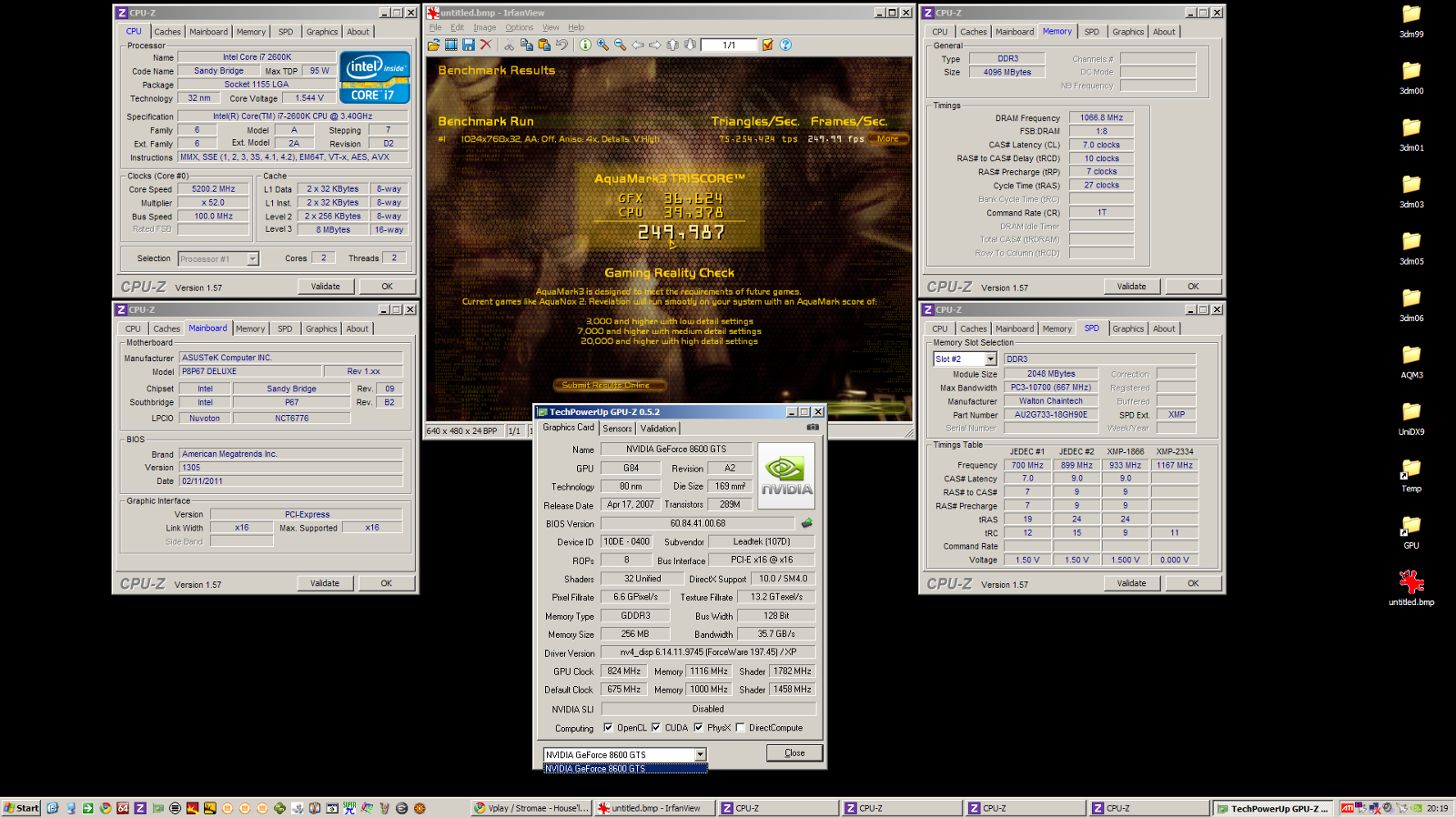Image resolution: width=1456 pixels, height=818 pixels.
Task: Switch to TechPowerUp GPU-Z taskbar button
Action: [1272, 808]
